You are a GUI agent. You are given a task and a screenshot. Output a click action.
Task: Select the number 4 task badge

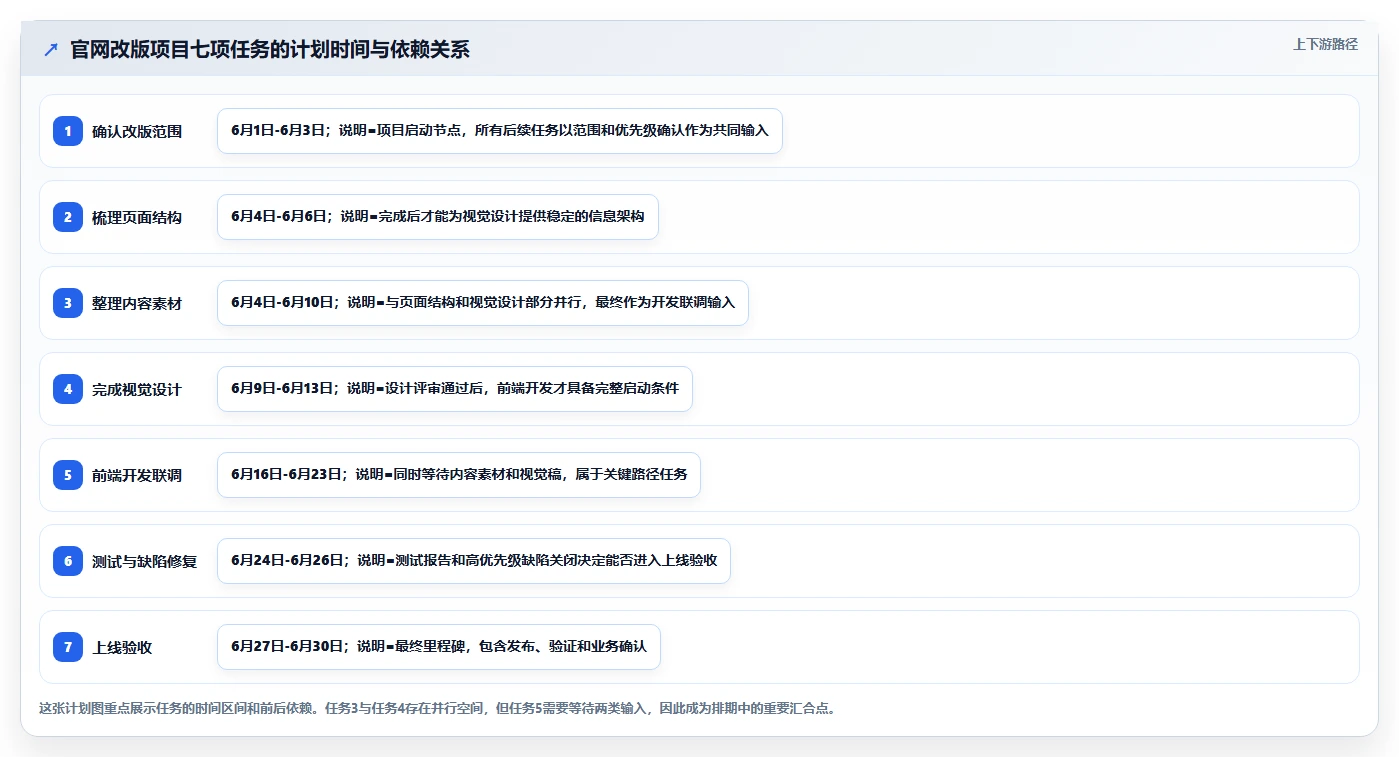click(68, 389)
